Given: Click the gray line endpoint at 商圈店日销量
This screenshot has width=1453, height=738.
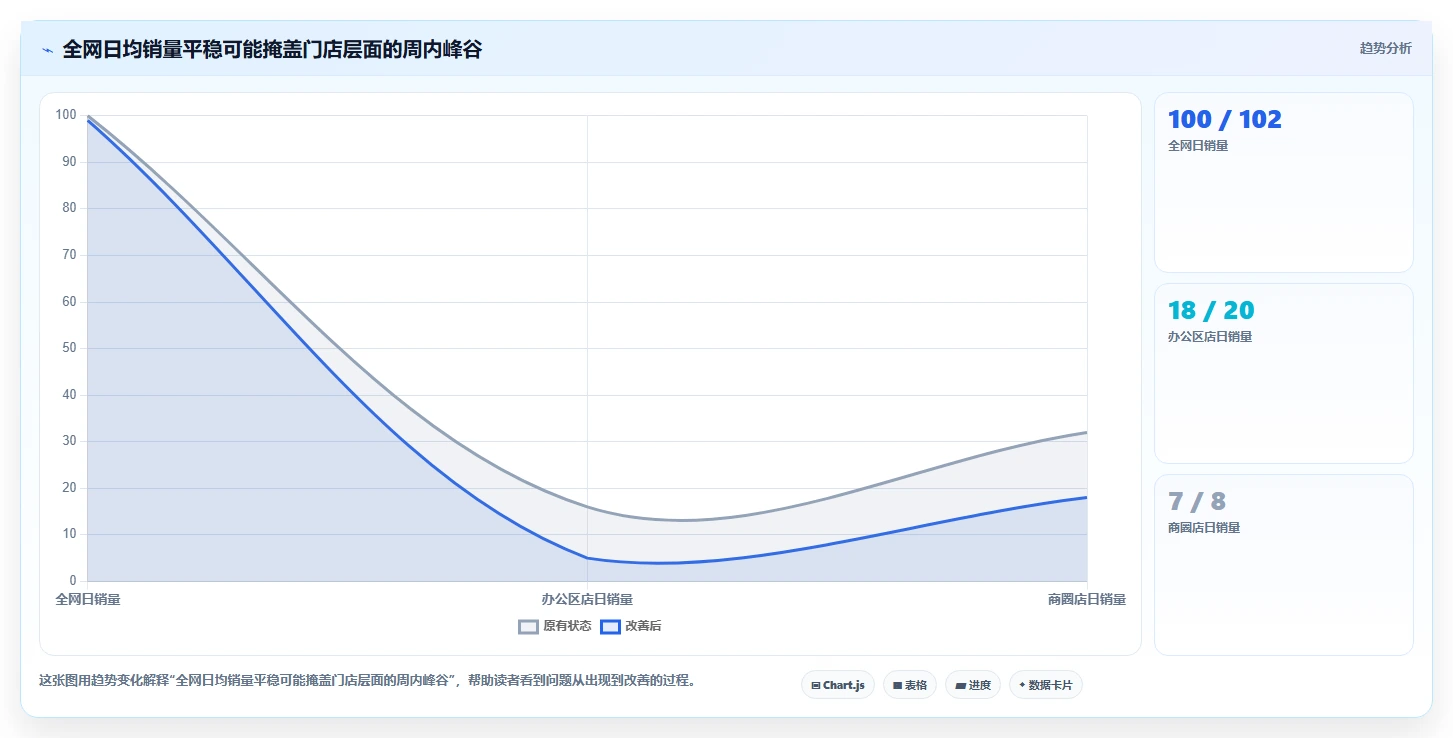Looking at the screenshot, I should pyautogui.click(x=1087, y=432).
